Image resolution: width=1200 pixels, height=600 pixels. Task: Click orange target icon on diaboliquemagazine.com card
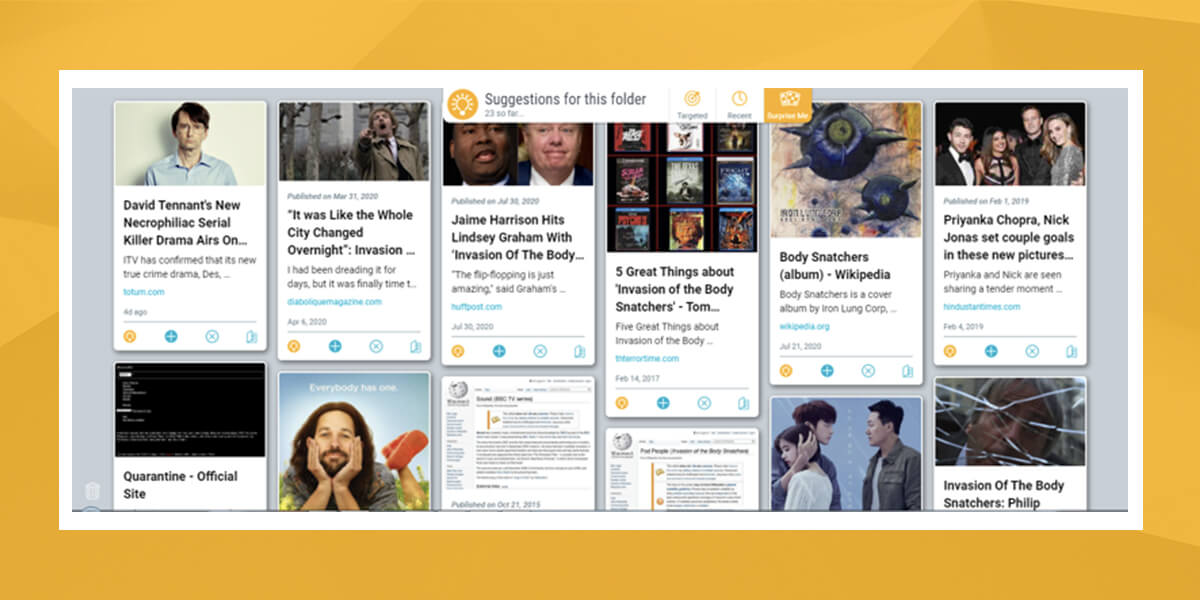click(x=293, y=346)
